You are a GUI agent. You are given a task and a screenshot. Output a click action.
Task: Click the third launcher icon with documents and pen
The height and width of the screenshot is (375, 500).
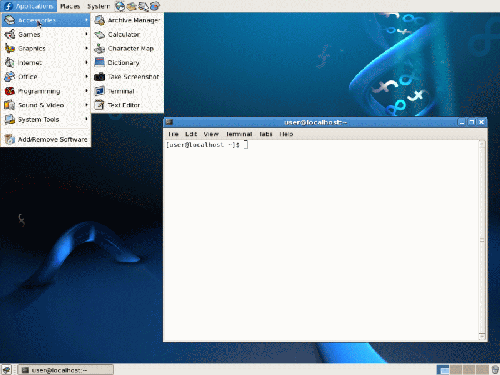[x=143, y=6]
